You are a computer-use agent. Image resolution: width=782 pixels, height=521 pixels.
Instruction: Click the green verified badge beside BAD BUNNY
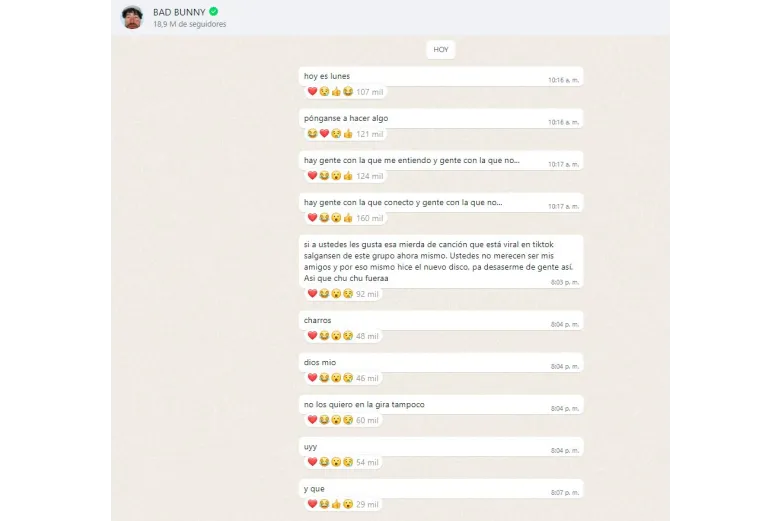point(213,12)
